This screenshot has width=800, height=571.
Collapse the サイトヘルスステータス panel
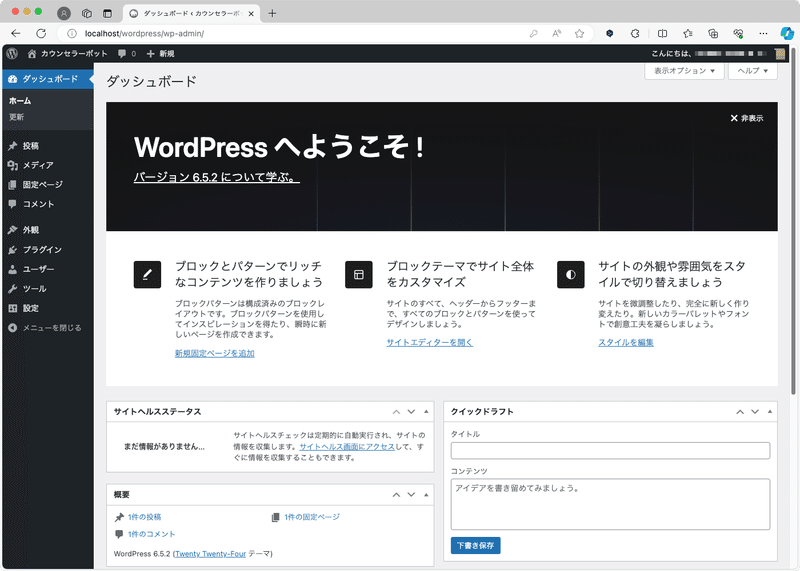(x=426, y=412)
